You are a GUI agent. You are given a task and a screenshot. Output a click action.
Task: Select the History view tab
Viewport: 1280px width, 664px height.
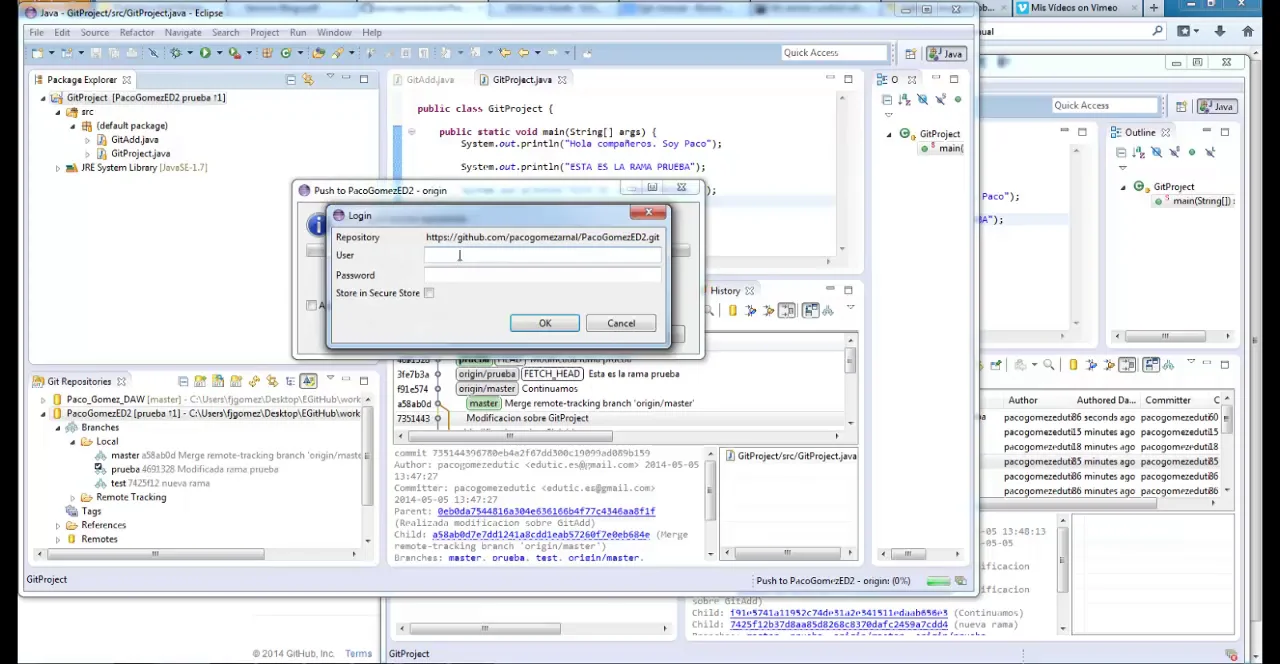725,291
